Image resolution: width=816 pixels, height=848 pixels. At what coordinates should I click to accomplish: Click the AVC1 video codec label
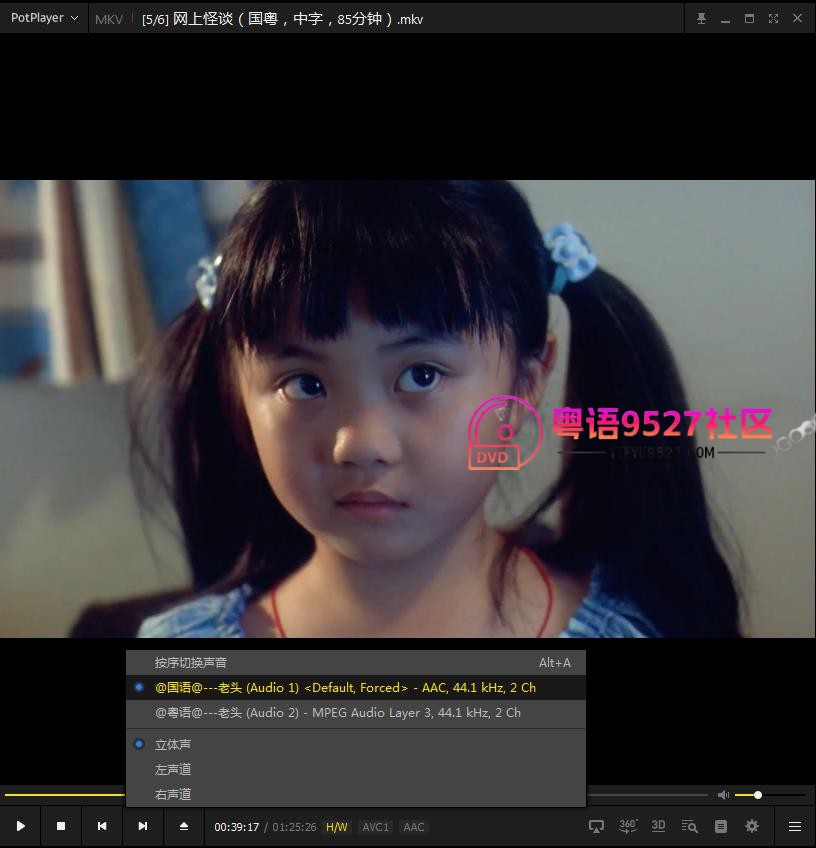375,827
